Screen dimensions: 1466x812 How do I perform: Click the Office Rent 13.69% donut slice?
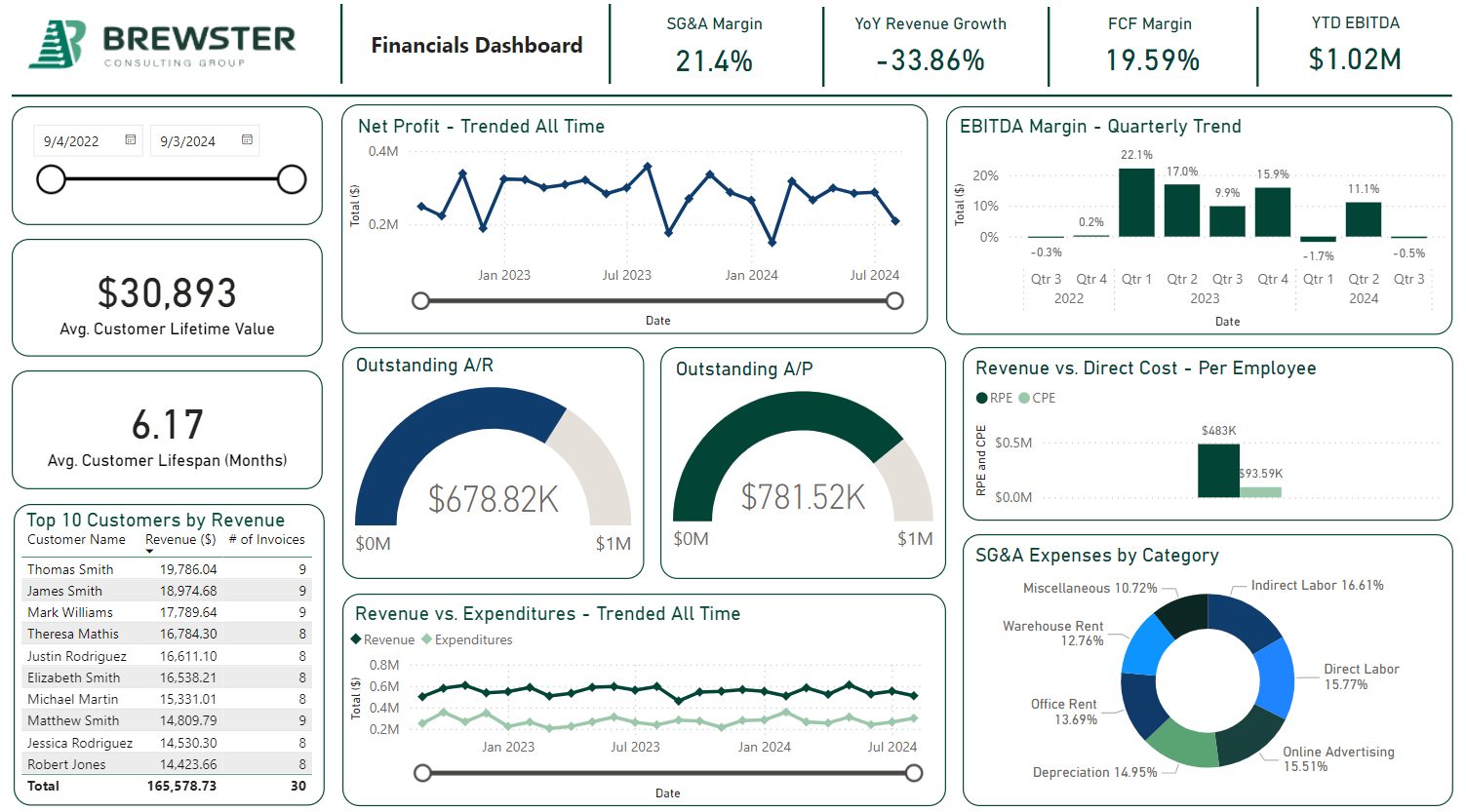(x=1143, y=704)
